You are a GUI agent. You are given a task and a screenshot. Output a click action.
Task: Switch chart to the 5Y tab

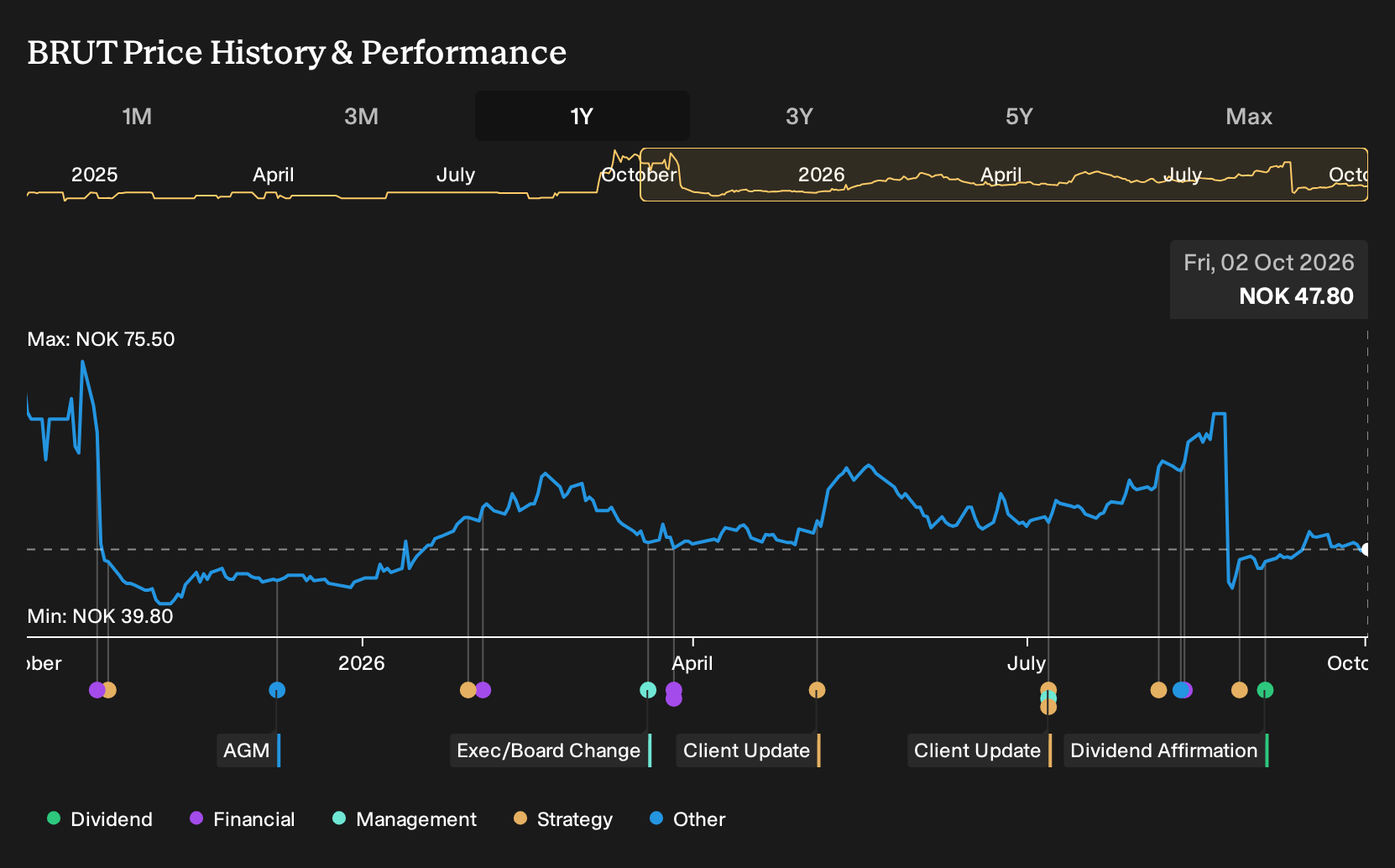(x=1019, y=116)
